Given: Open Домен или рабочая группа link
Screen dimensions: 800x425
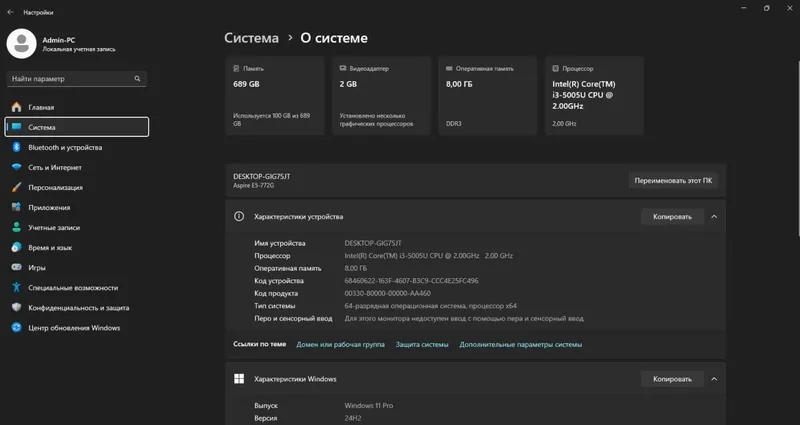Looking at the screenshot, I should point(340,344).
